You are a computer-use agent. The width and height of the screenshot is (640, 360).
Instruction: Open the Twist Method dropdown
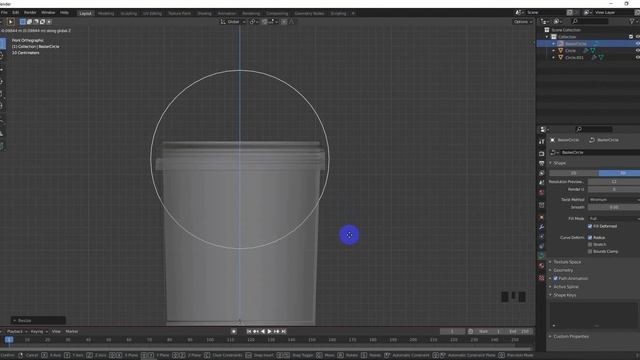point(614,200)
